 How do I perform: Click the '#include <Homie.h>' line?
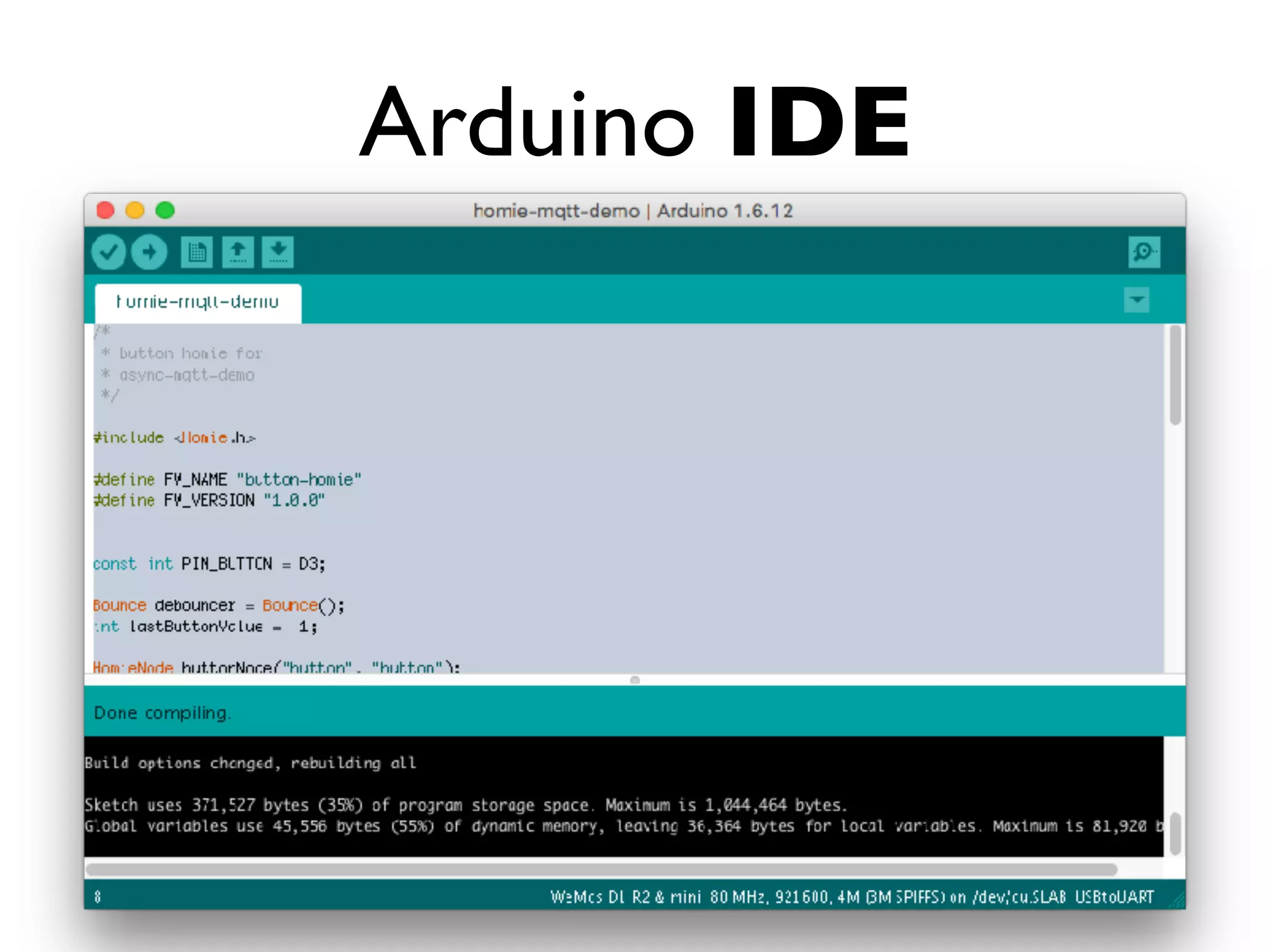(174, 438)
